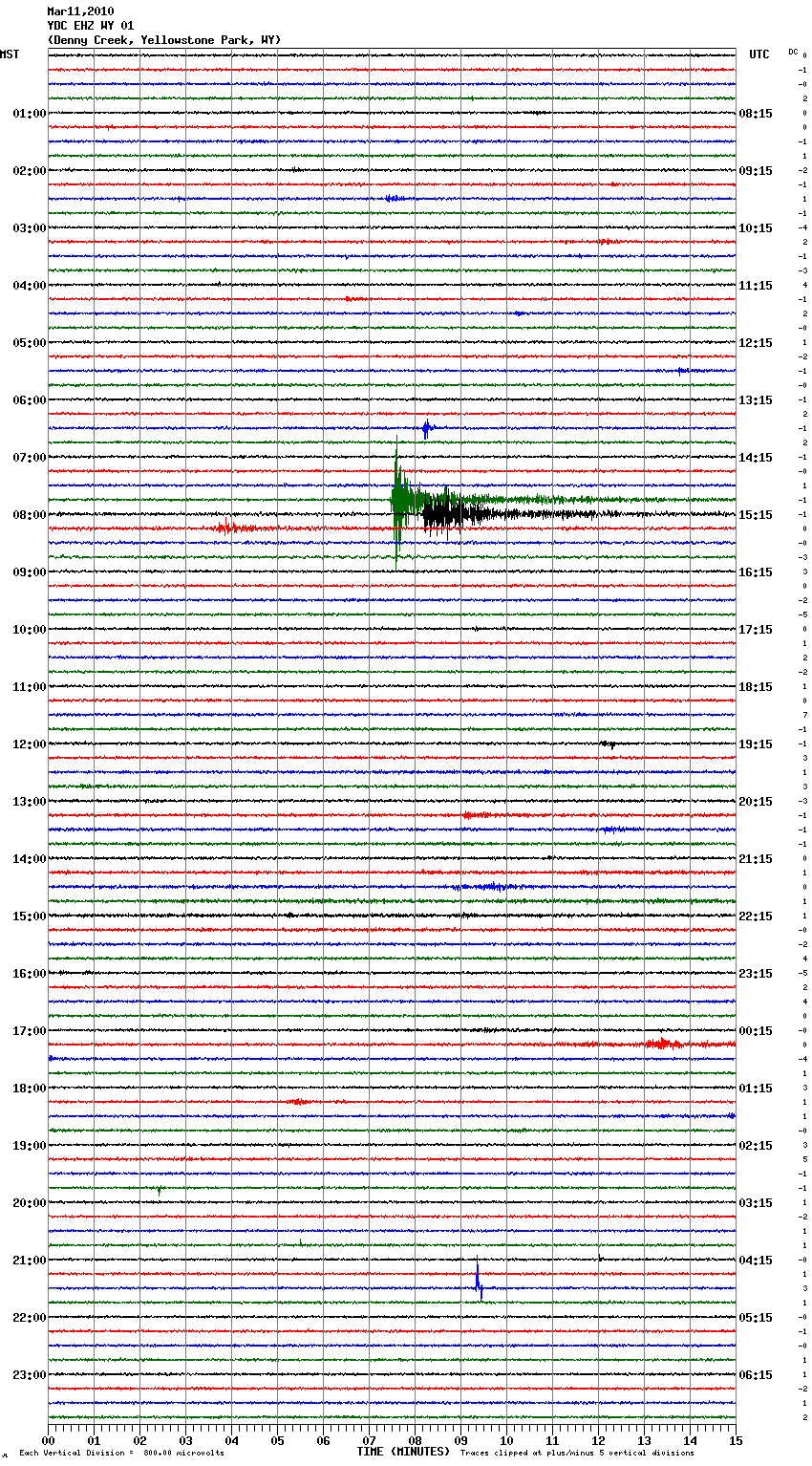Screen dimensions: 812x1466
Task: Select the "06:15" UTC time label
Action: point(756,1375)
